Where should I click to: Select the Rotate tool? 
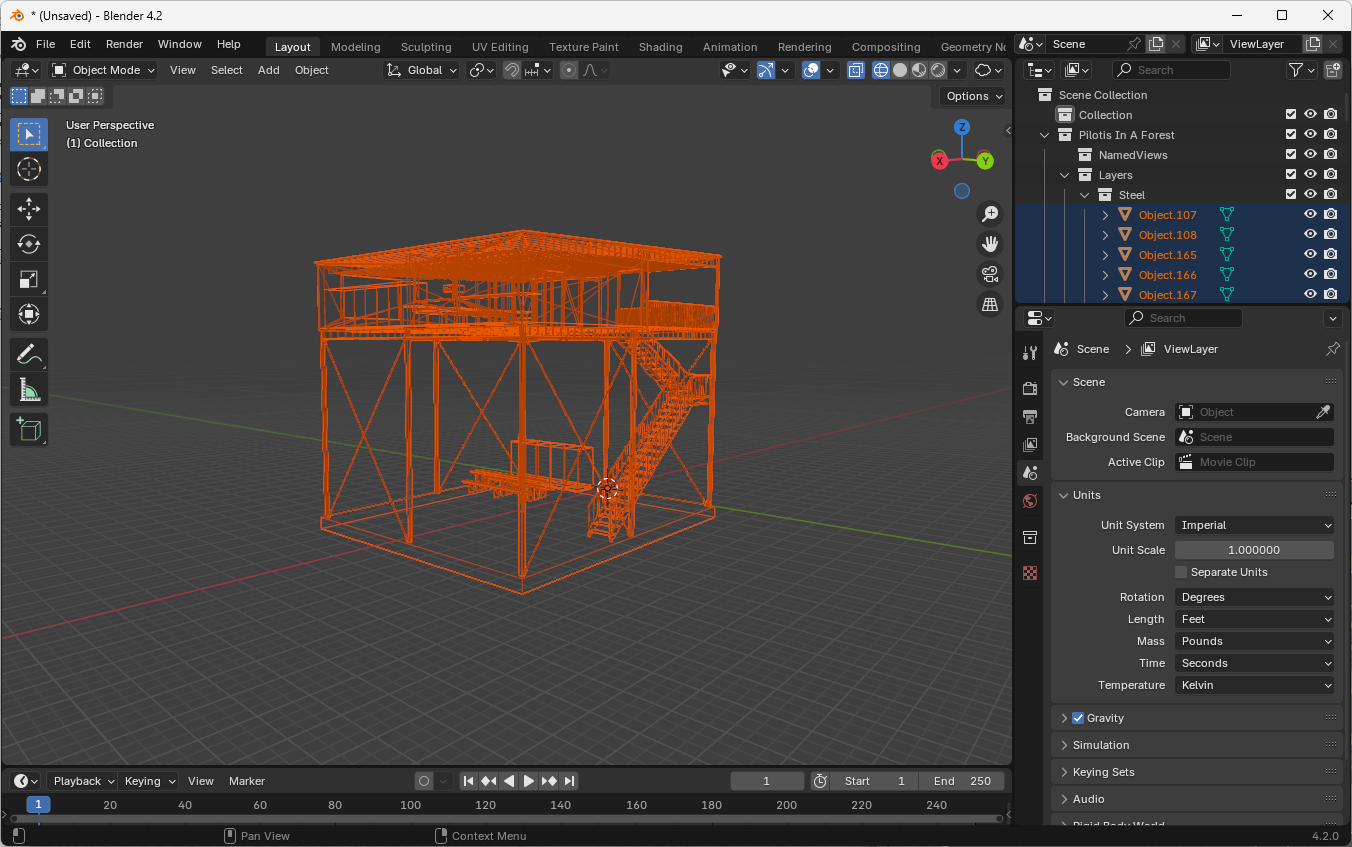[29, 244]
